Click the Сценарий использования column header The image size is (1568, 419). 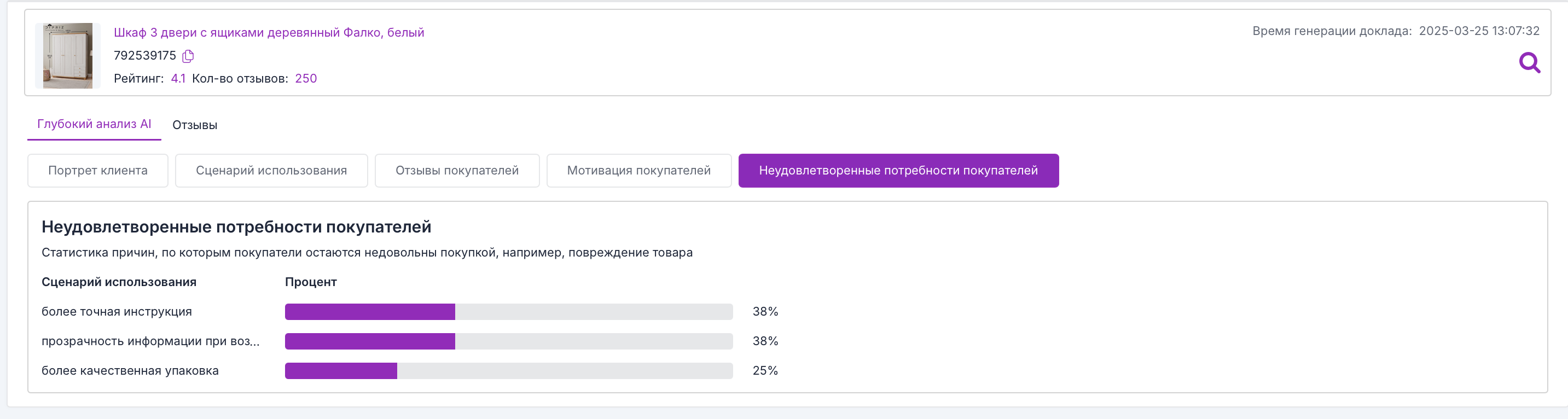[x=119, y=282]
